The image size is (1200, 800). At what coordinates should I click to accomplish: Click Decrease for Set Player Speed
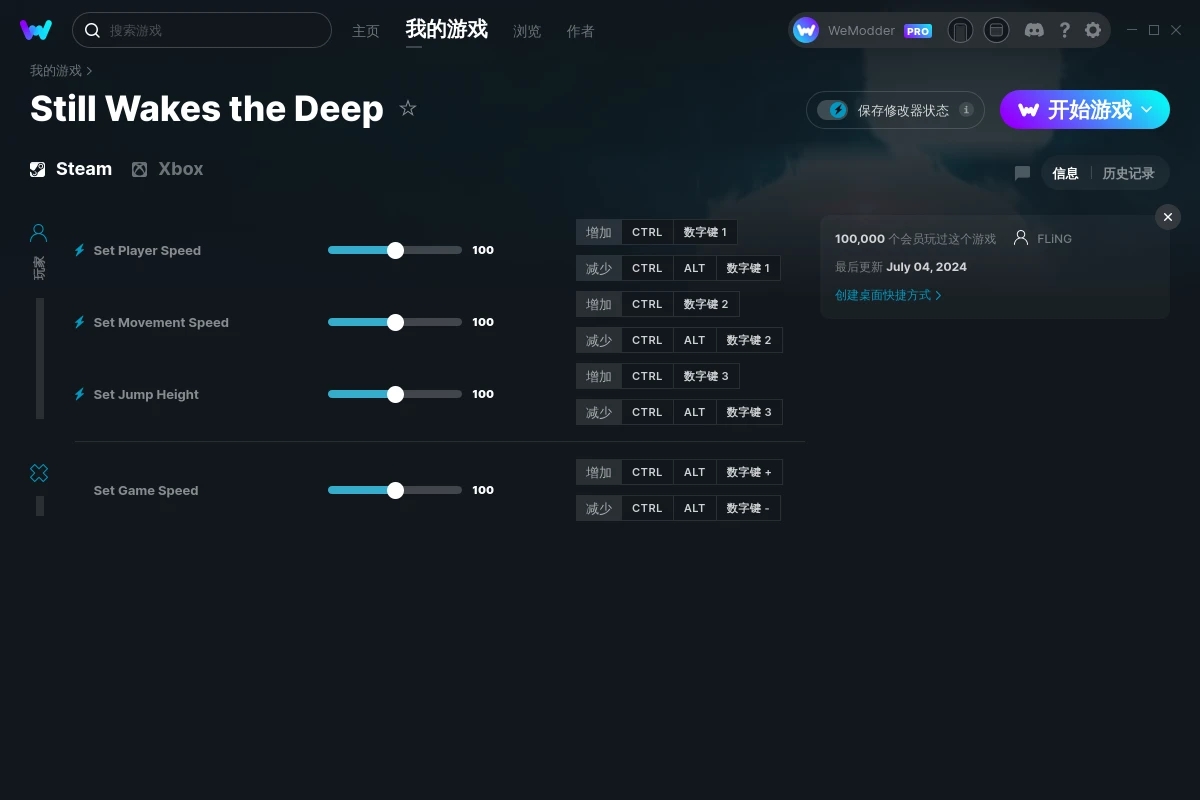pyautogui.click(x=599, y=268)
